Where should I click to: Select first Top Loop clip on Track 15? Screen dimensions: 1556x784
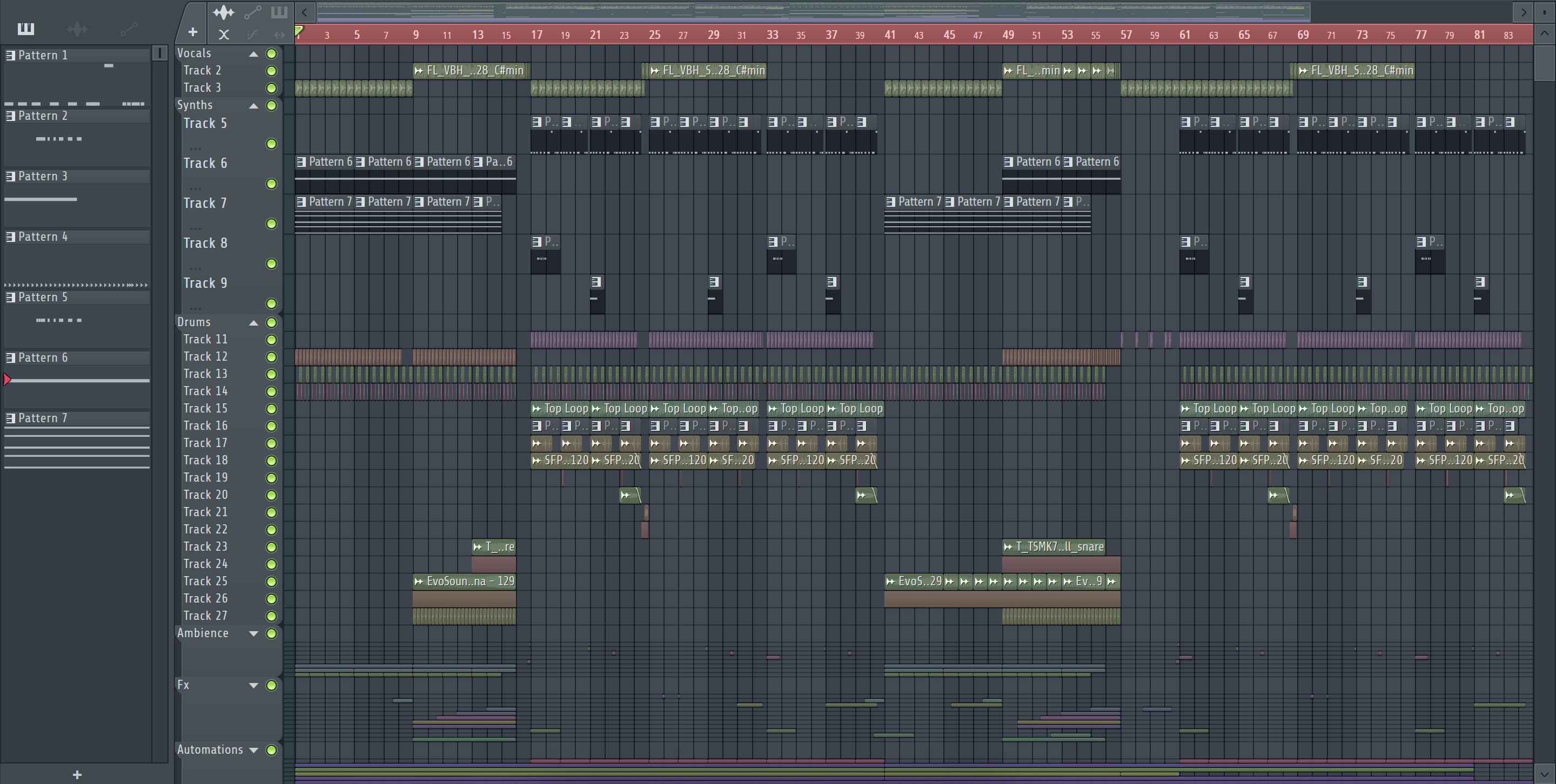560,409
